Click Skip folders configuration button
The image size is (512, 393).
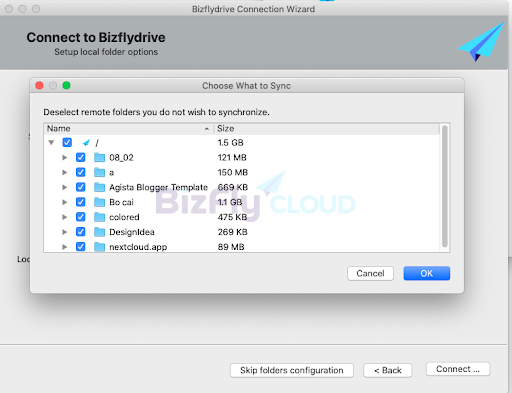click(x=292, y=370)
